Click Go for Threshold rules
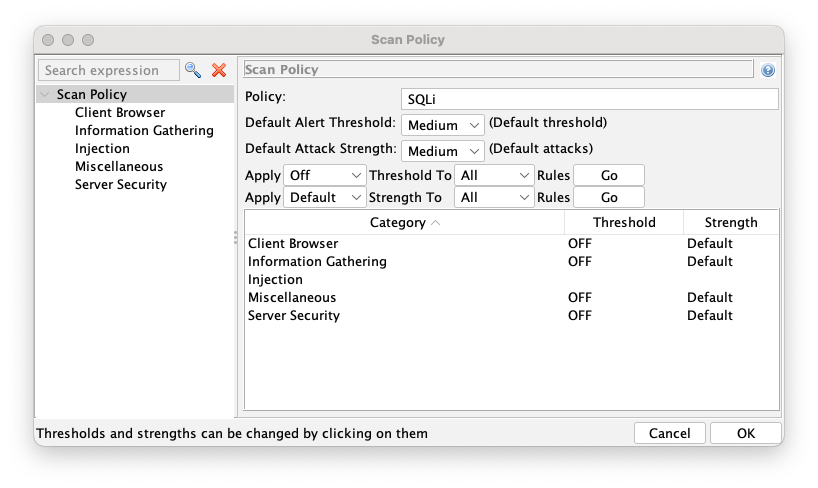The image size is (818, 488). click(609, 175)
